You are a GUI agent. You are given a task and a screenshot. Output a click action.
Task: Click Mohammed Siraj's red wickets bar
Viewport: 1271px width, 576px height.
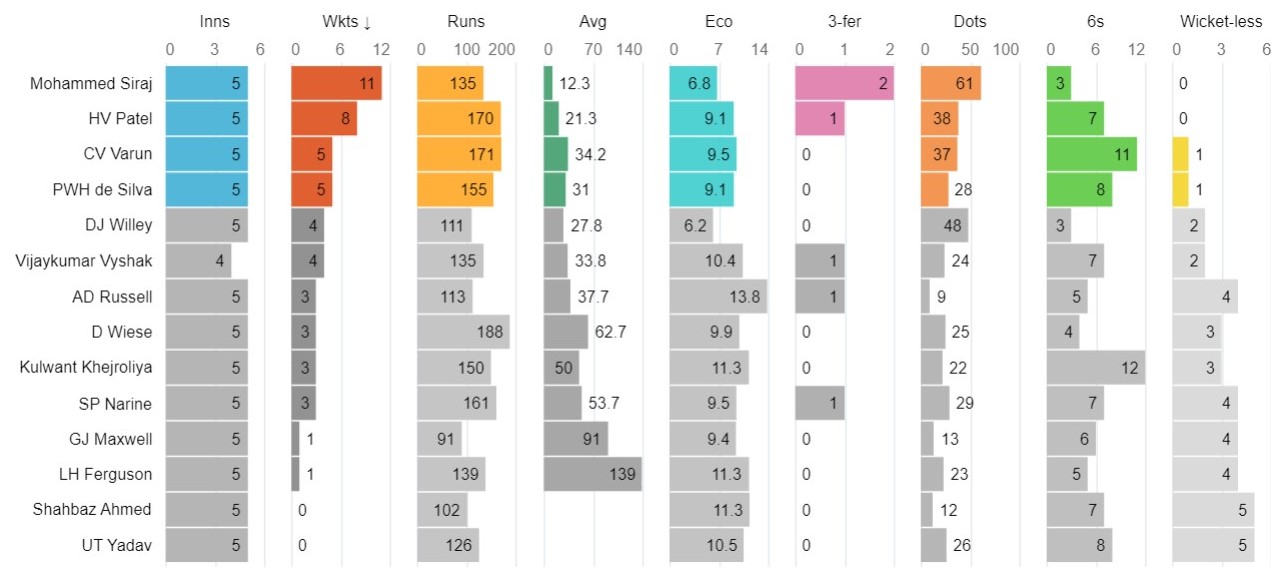tap(336, 84)
